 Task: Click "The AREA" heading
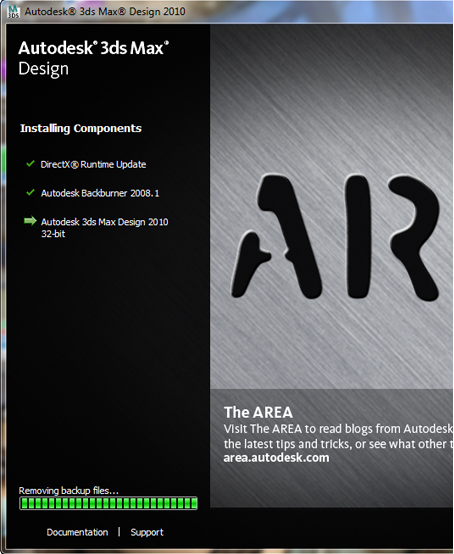coord(258,412)
